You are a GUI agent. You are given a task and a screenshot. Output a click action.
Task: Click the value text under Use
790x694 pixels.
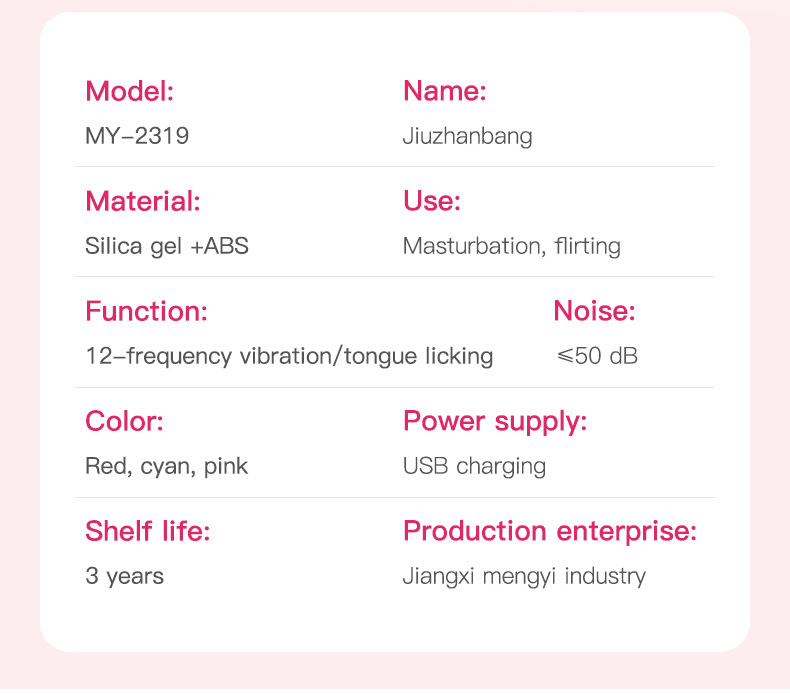point(511,246)
